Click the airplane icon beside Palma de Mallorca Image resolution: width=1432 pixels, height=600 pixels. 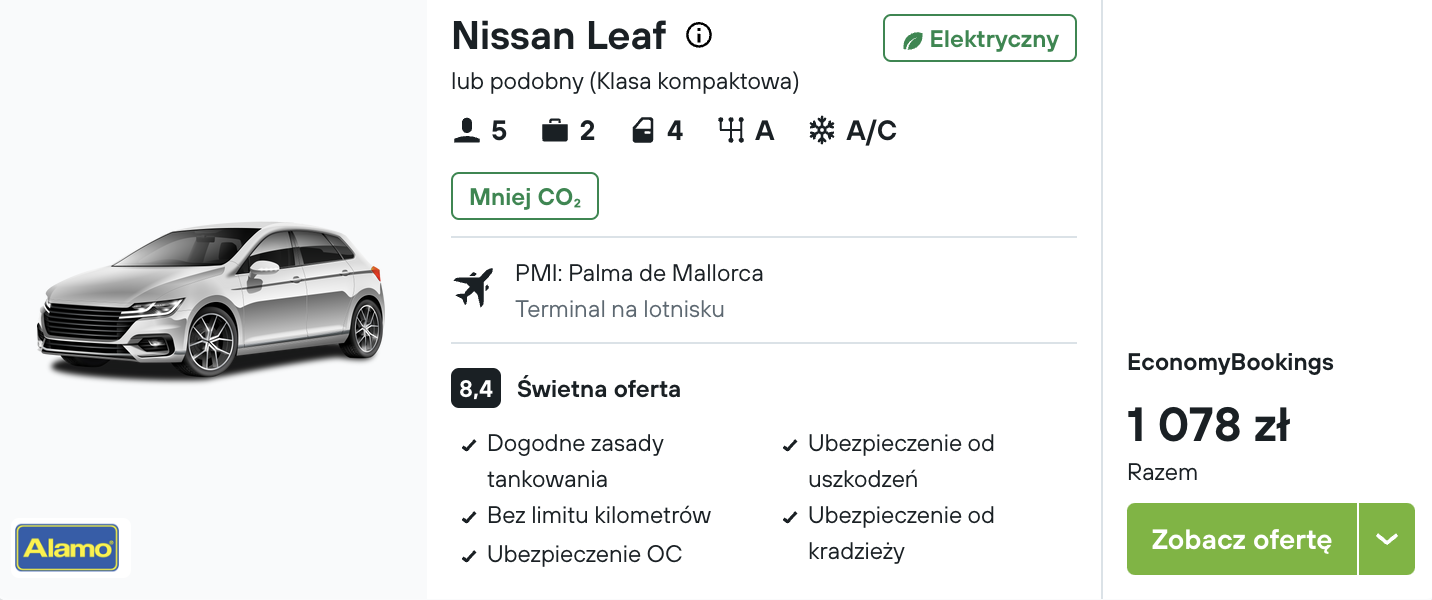[473, 288]
